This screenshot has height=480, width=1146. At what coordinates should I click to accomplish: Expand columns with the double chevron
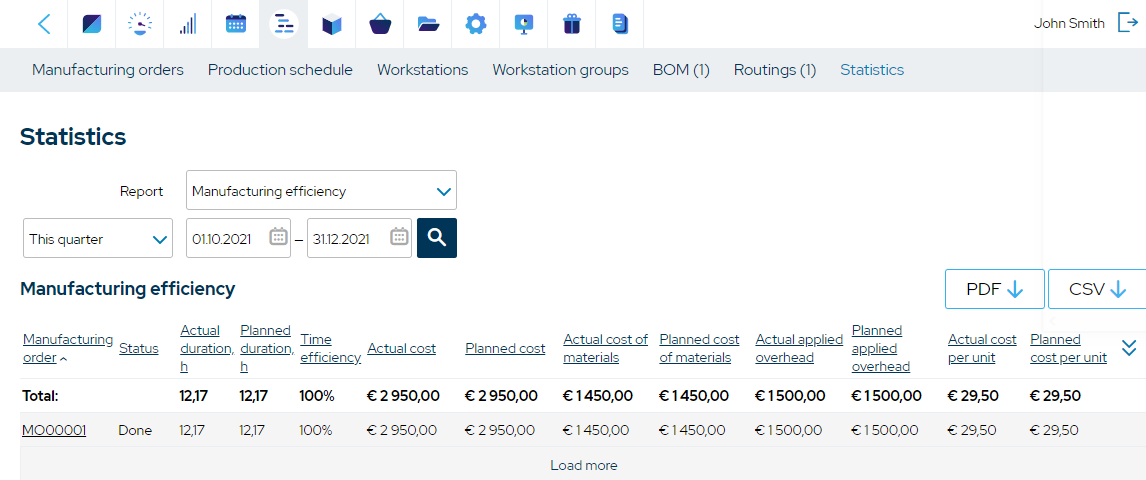pyautogui.click(x=1128, y=348)
